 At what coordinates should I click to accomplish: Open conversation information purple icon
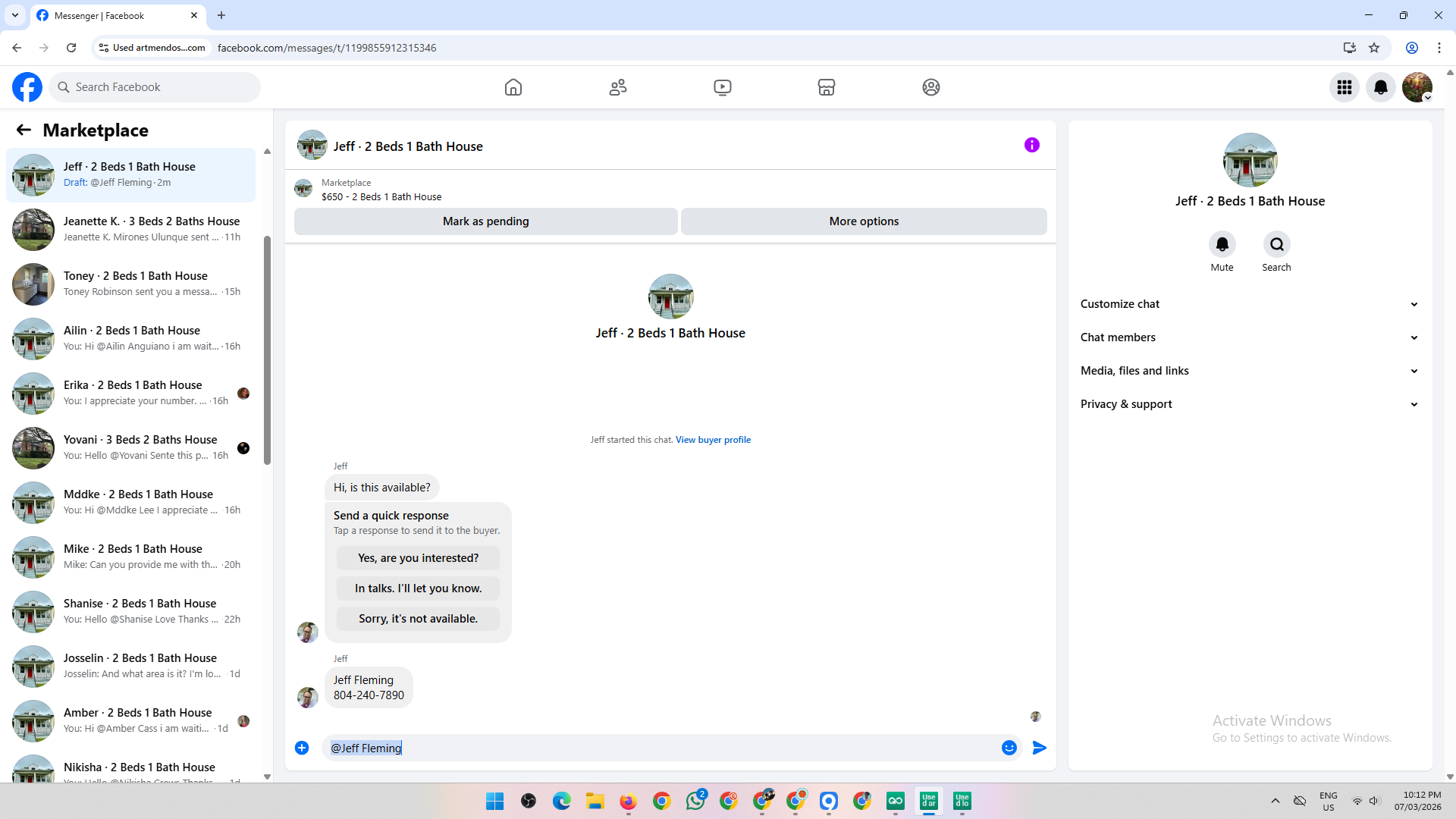(1032, 145)
